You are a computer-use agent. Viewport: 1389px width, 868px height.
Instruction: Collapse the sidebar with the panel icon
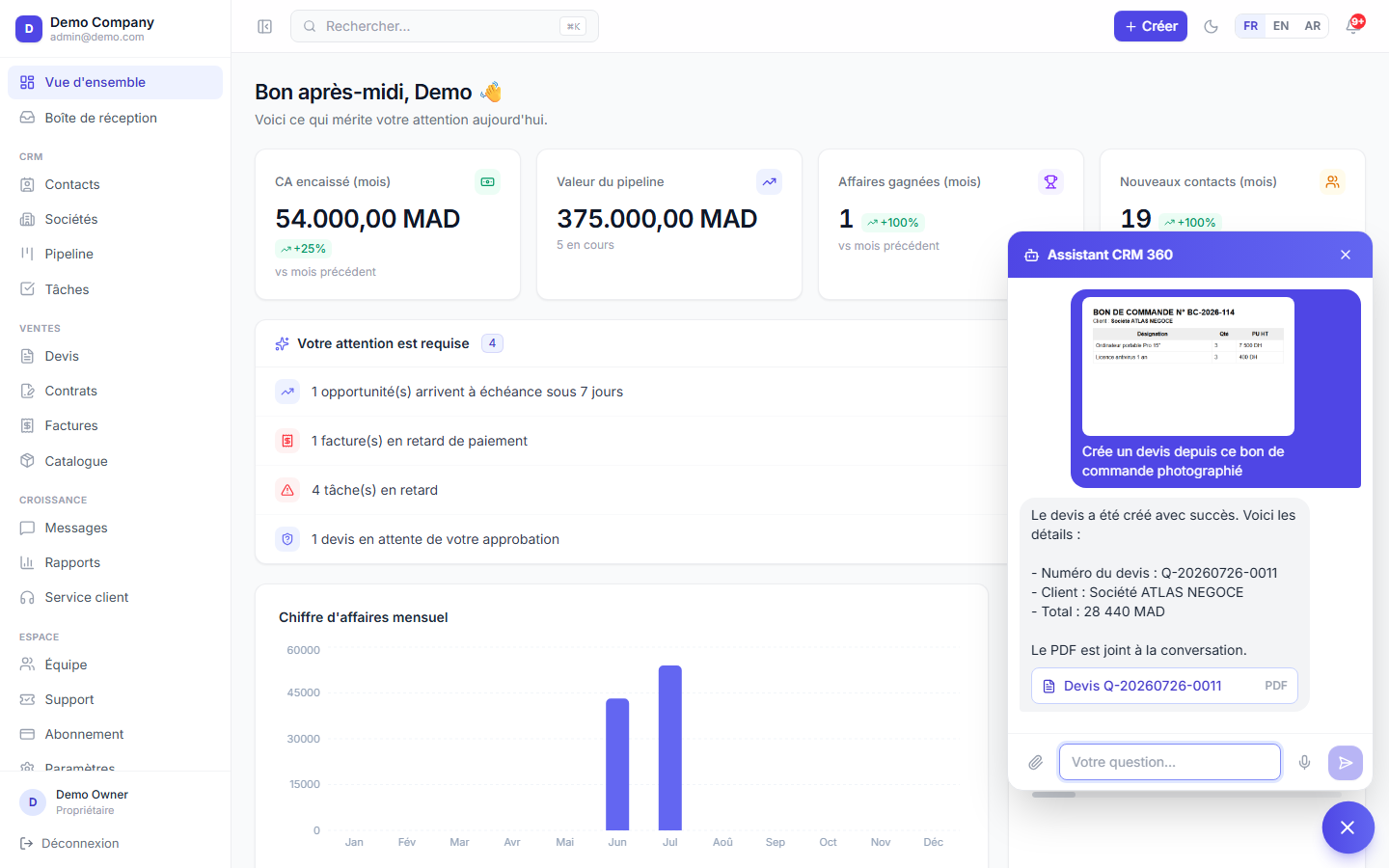[x=265, y=26]
